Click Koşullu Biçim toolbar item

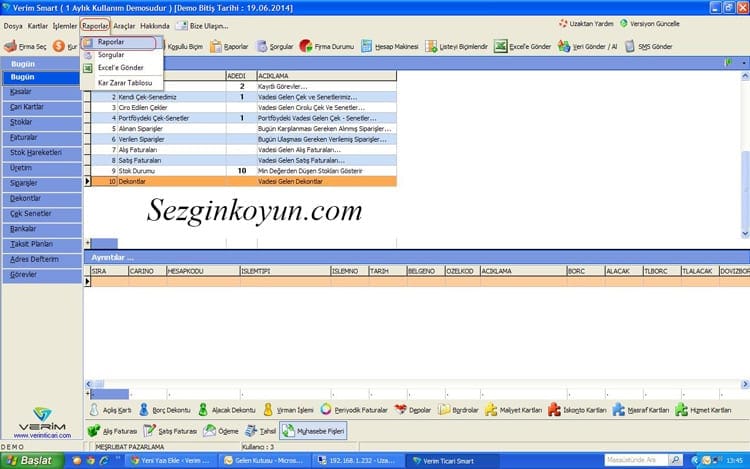click(x=185, y=46)
